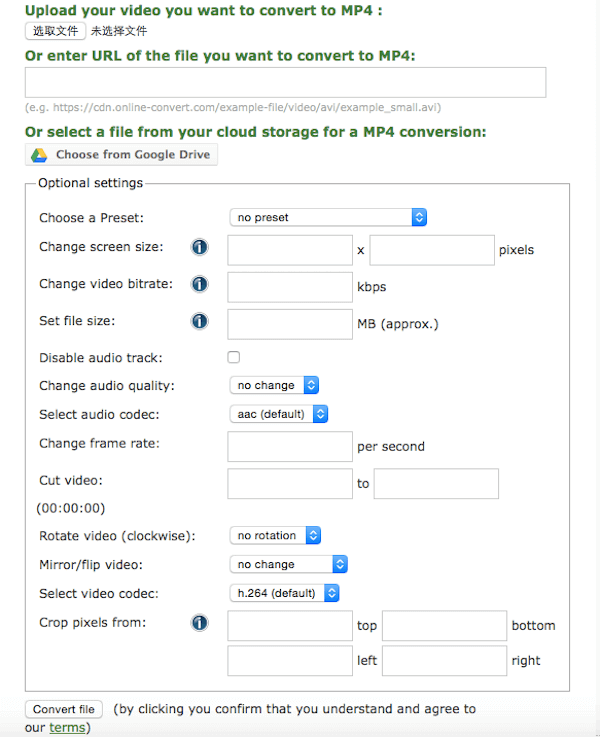
Task: Click the screen size info icon
Action: coord(199,247)
